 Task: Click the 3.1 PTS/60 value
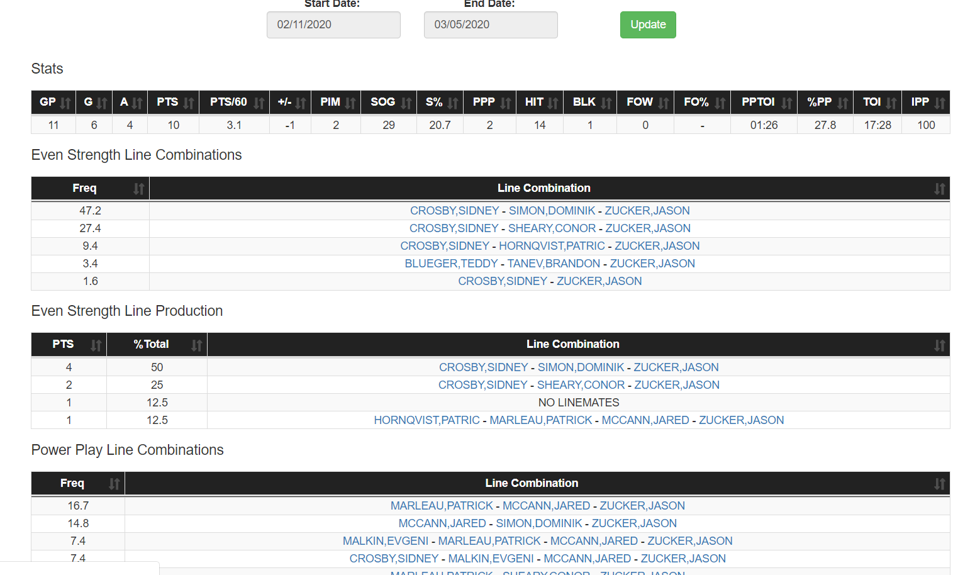(234, 126)
